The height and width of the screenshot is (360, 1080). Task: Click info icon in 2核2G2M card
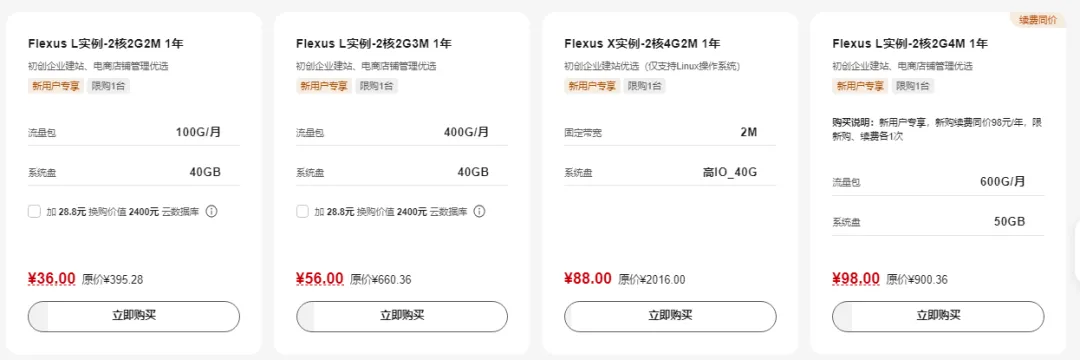pyautogui.click(x=211, y=211)
